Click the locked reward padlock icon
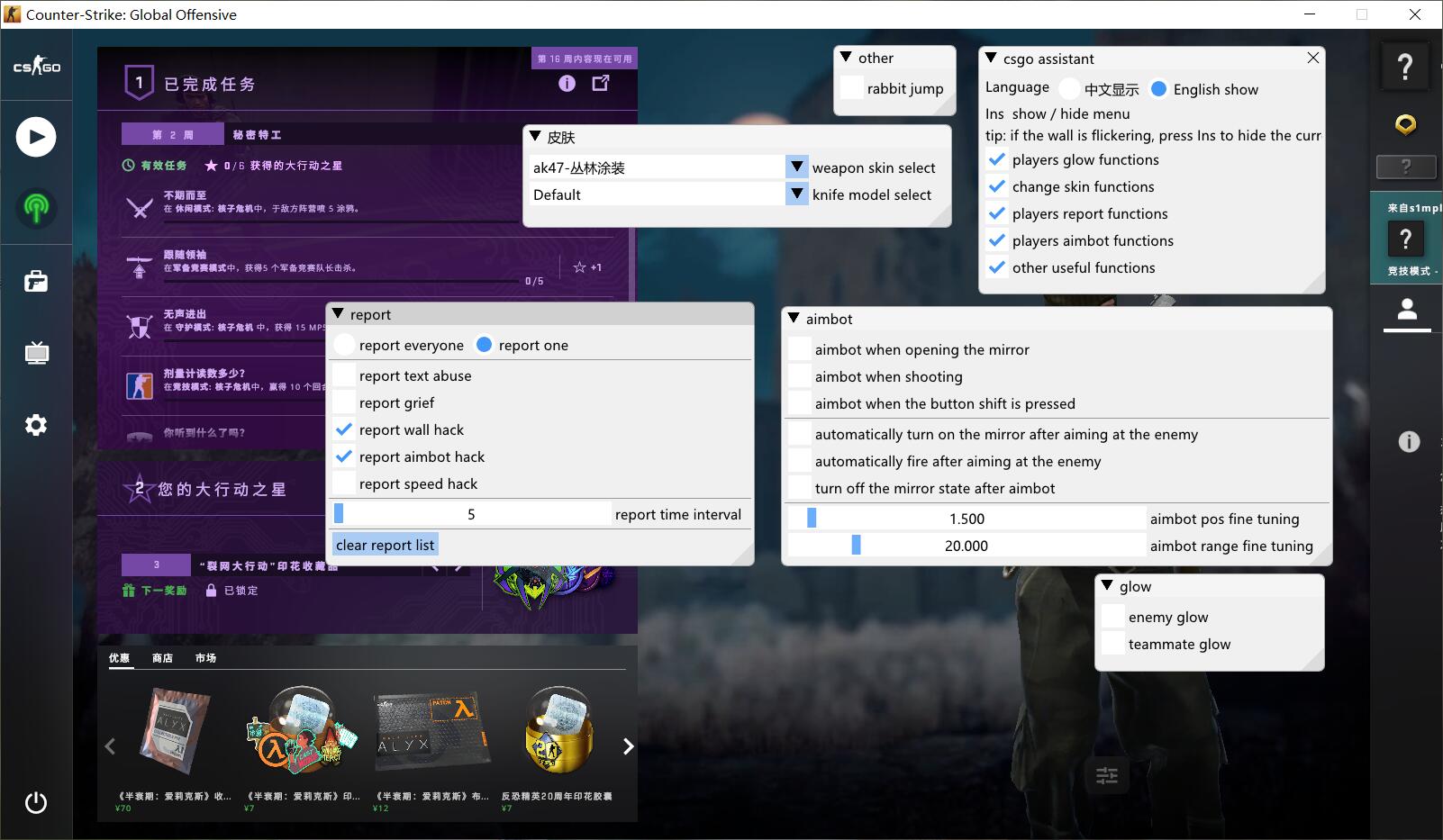 [211, 591]
